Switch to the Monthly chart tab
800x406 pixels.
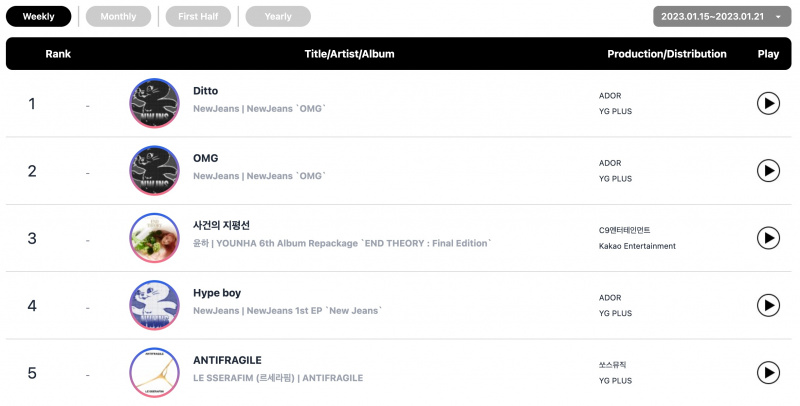point(118,16)
